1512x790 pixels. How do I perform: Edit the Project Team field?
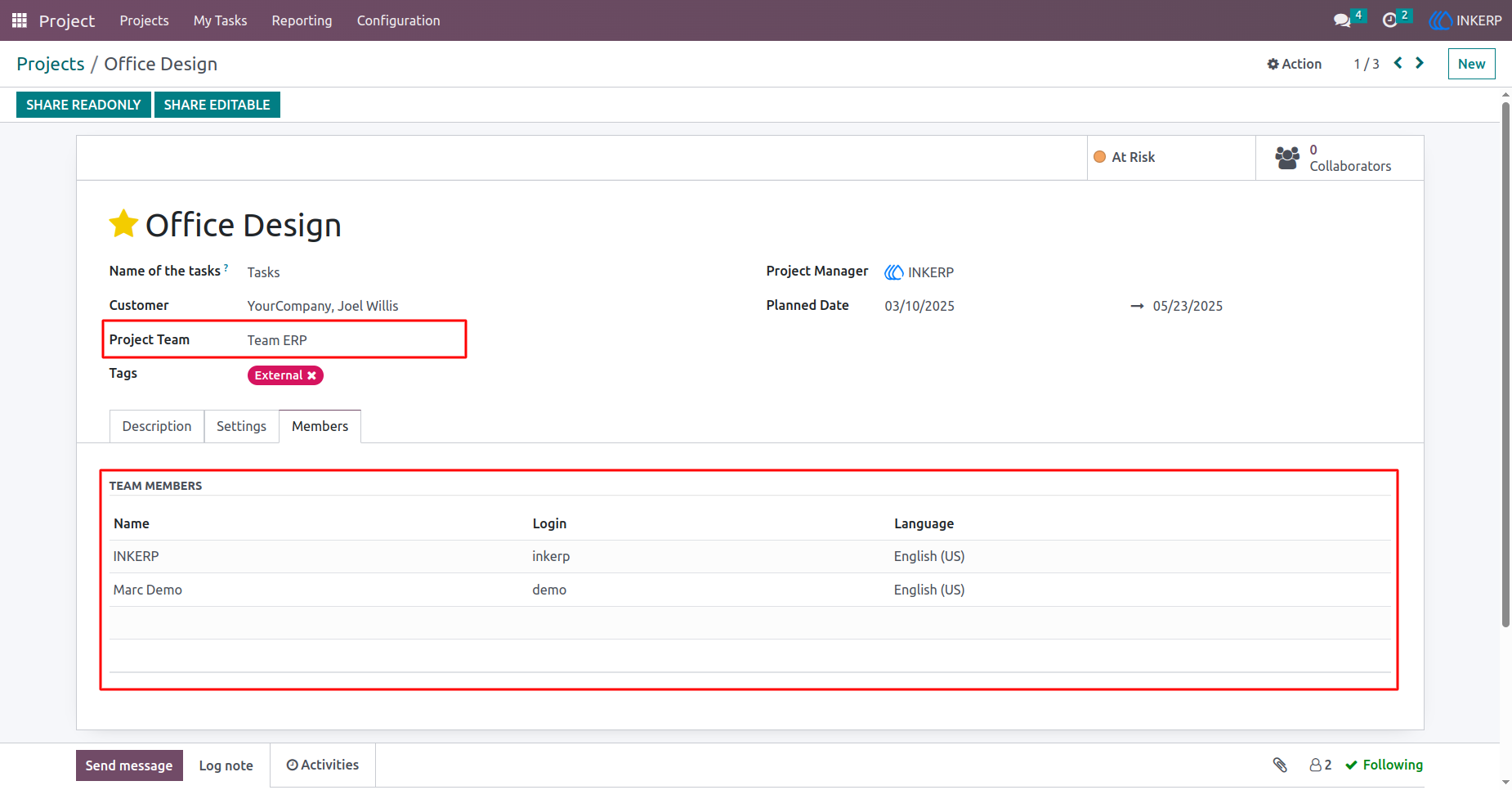tap(356, 340)
